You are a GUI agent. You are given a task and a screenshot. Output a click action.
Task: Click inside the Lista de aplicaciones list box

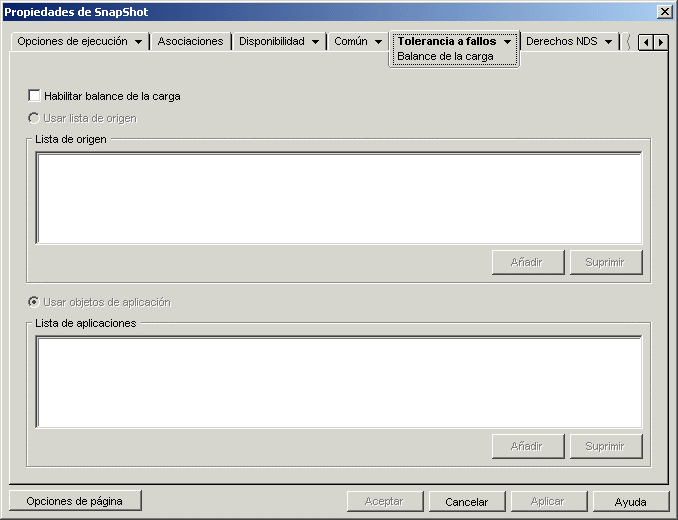(x=339, y=382)
